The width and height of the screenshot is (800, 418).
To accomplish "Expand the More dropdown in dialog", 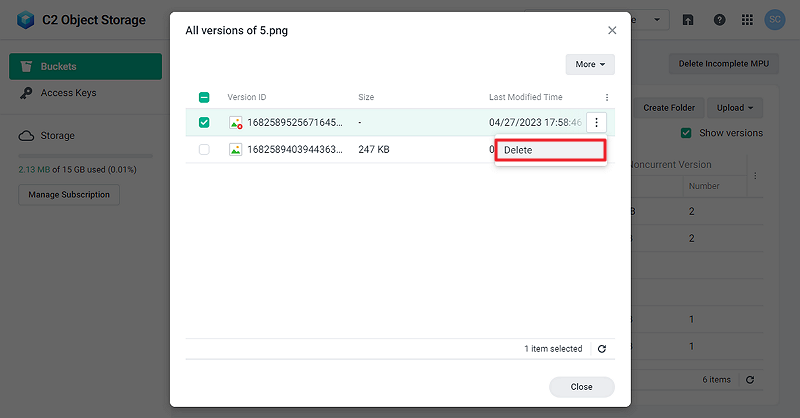I will click(x=590, y=64).
